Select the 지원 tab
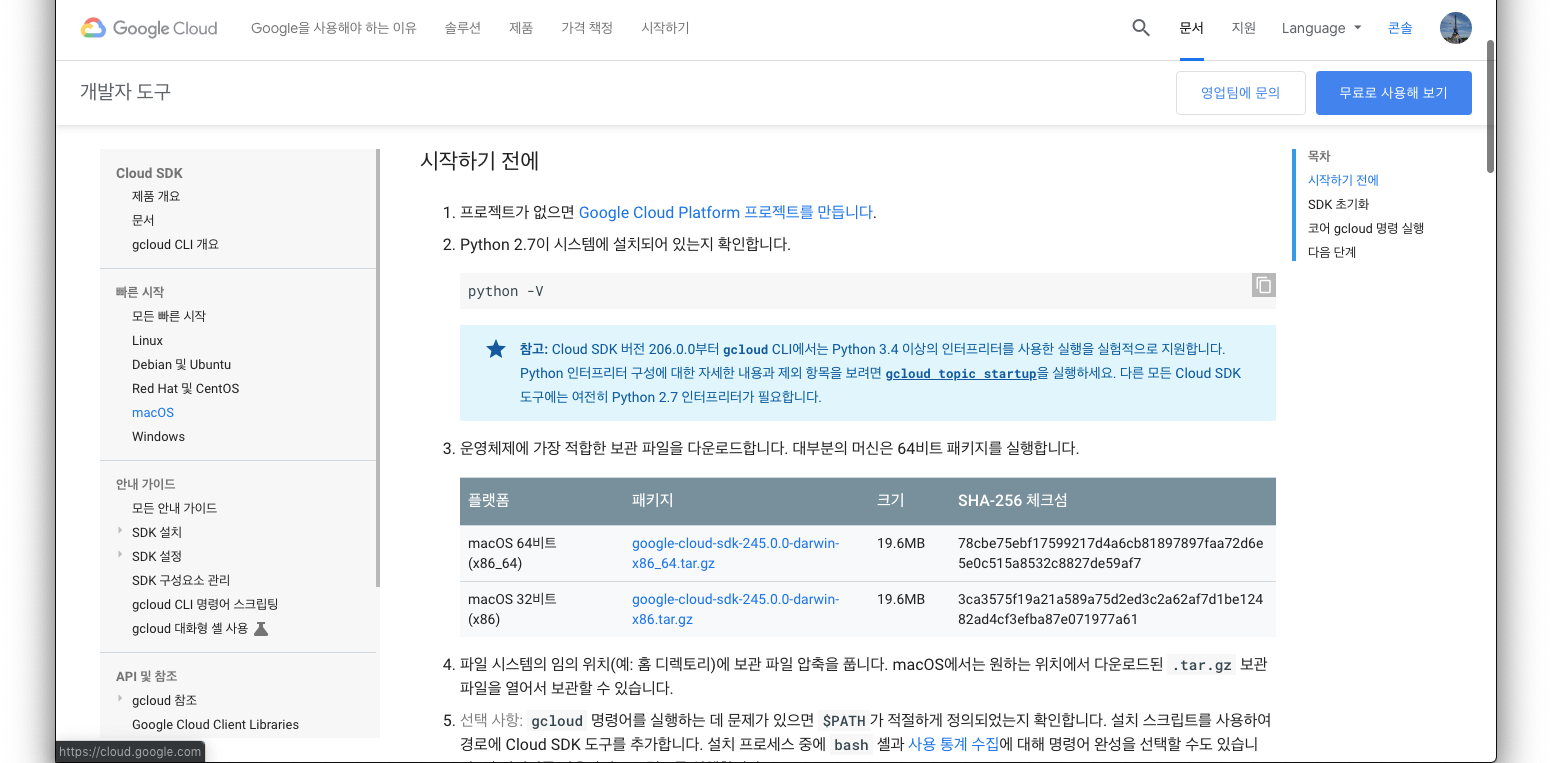The height and width of the screenshot is (763, 1551). pyautogui.click(x=1243, y=28)
